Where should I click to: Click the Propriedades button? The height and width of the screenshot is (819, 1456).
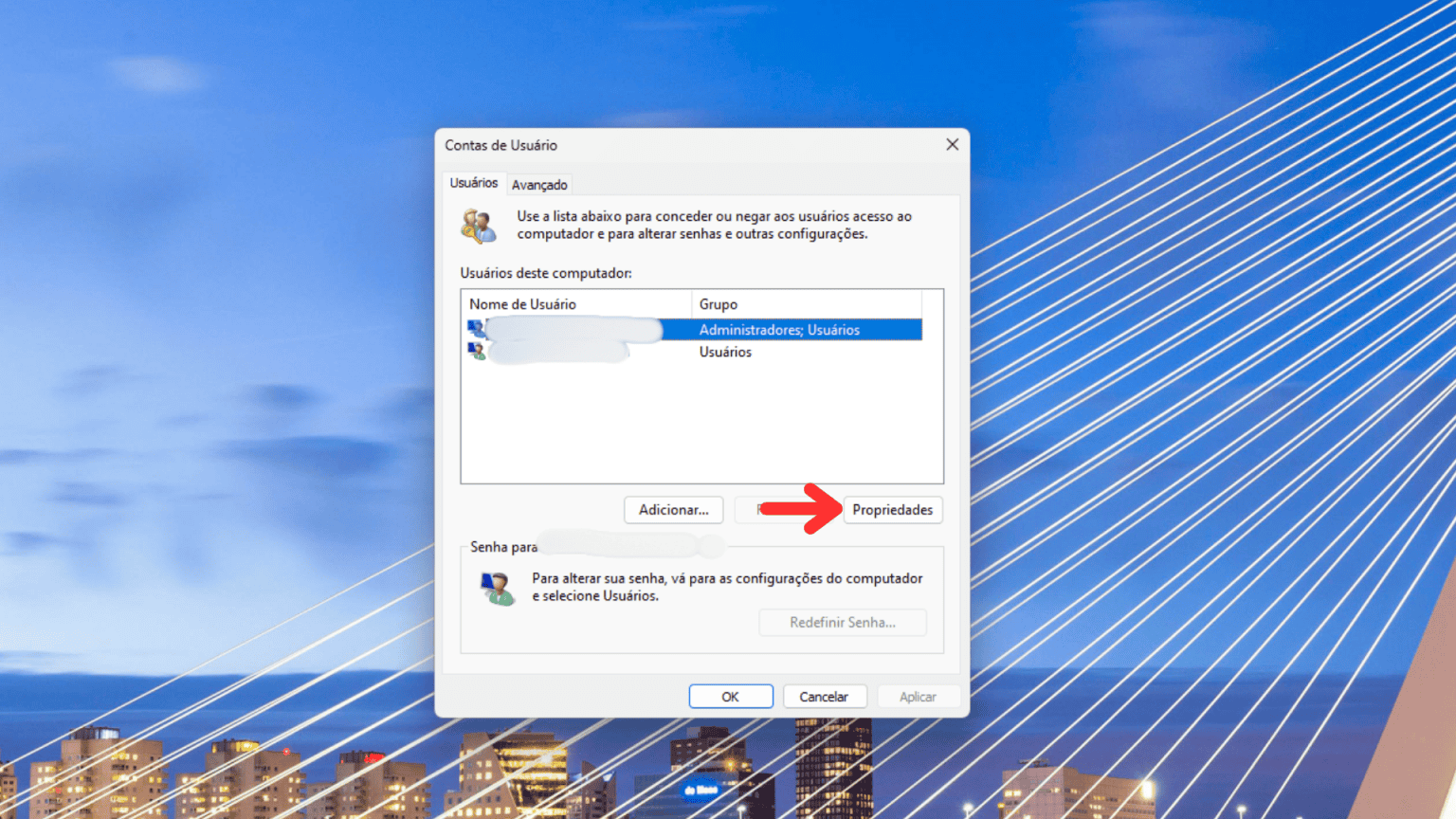point(892,510)
